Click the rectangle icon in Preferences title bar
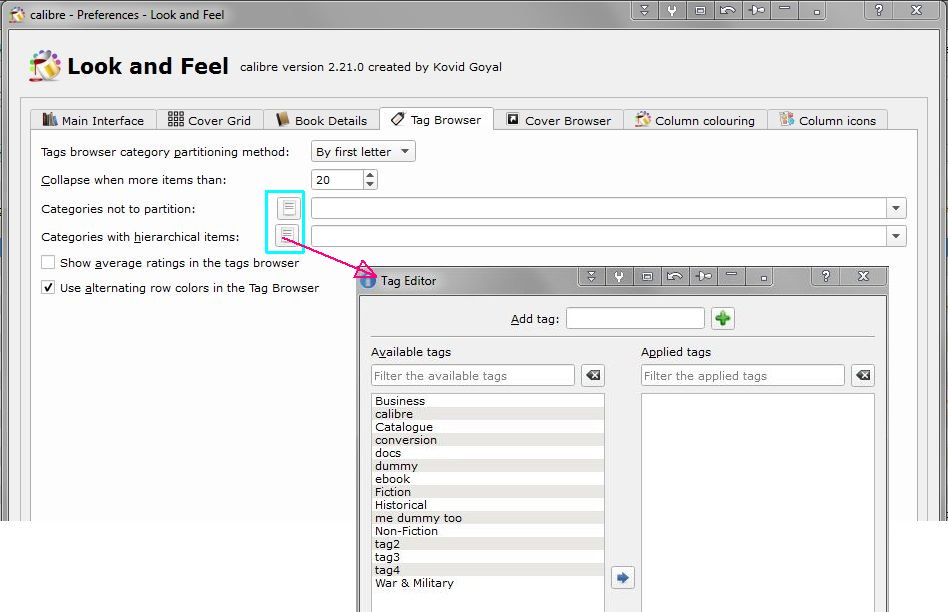The width and height of the screenshot is (948, 612). [700, 10]
